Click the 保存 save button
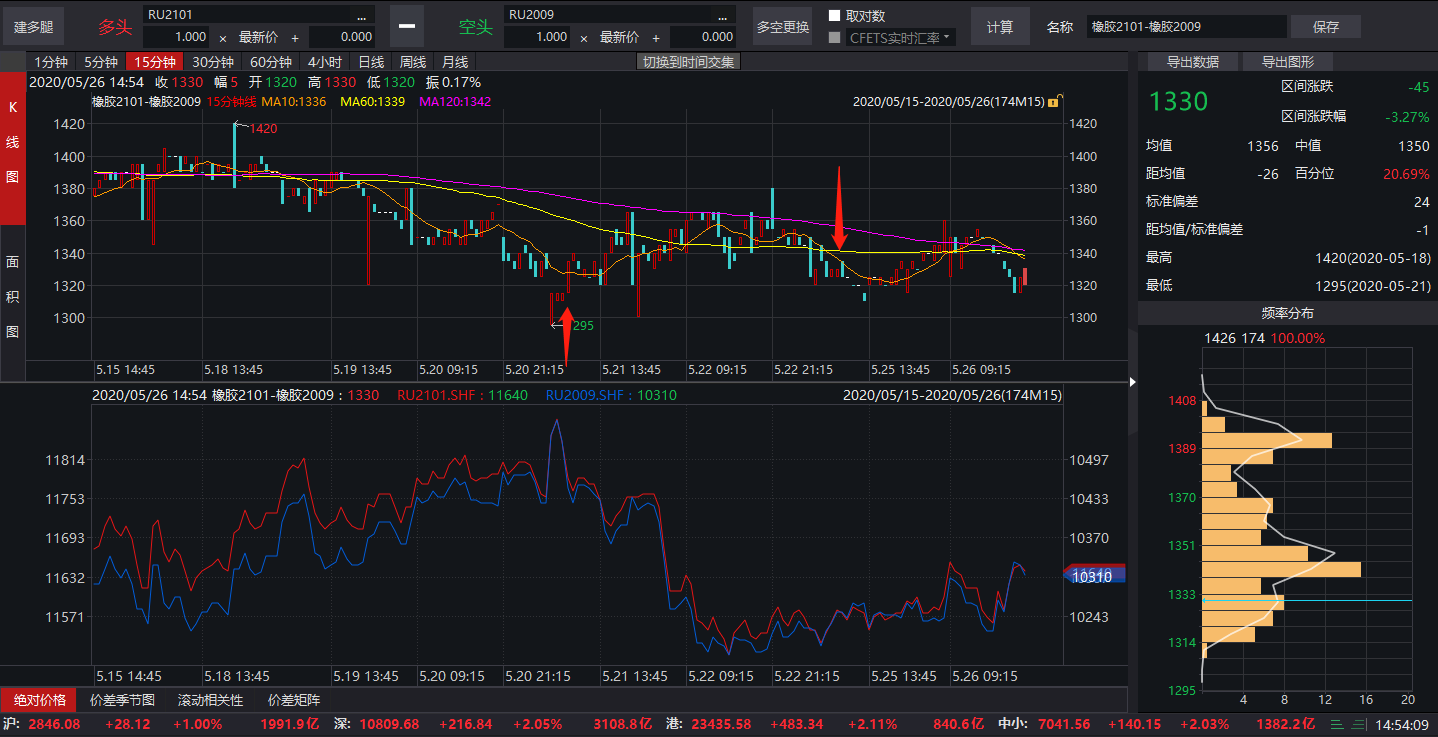The width and height of the screenshot is (1438, 737). 1325,26
